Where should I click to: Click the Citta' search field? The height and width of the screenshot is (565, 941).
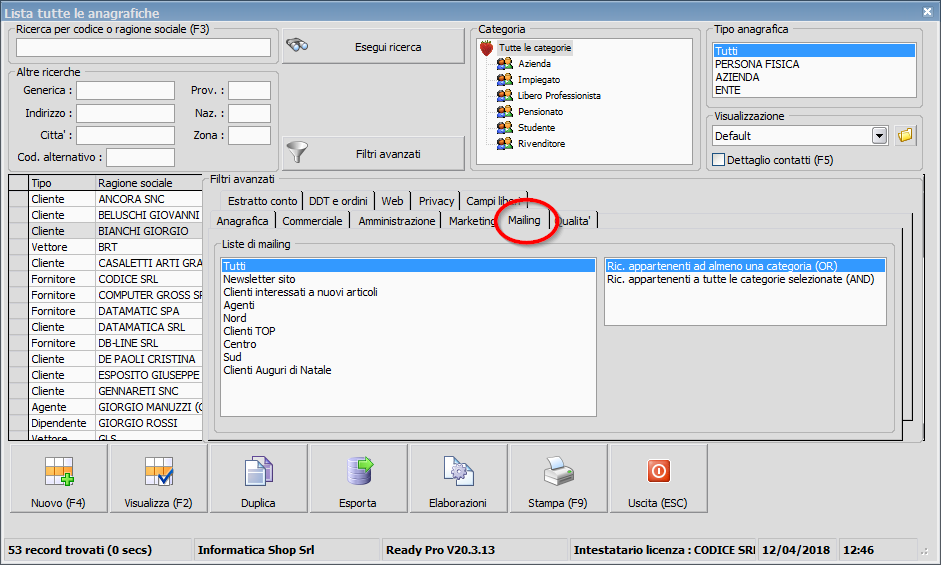125,136
